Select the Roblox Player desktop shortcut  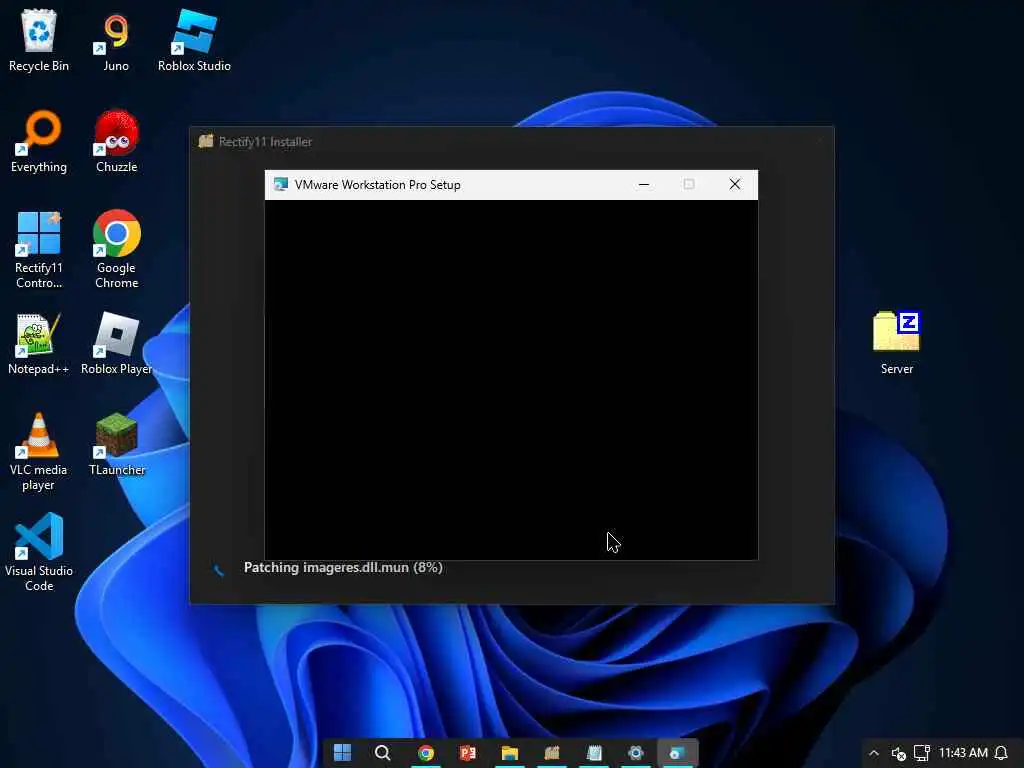(116, 344)
